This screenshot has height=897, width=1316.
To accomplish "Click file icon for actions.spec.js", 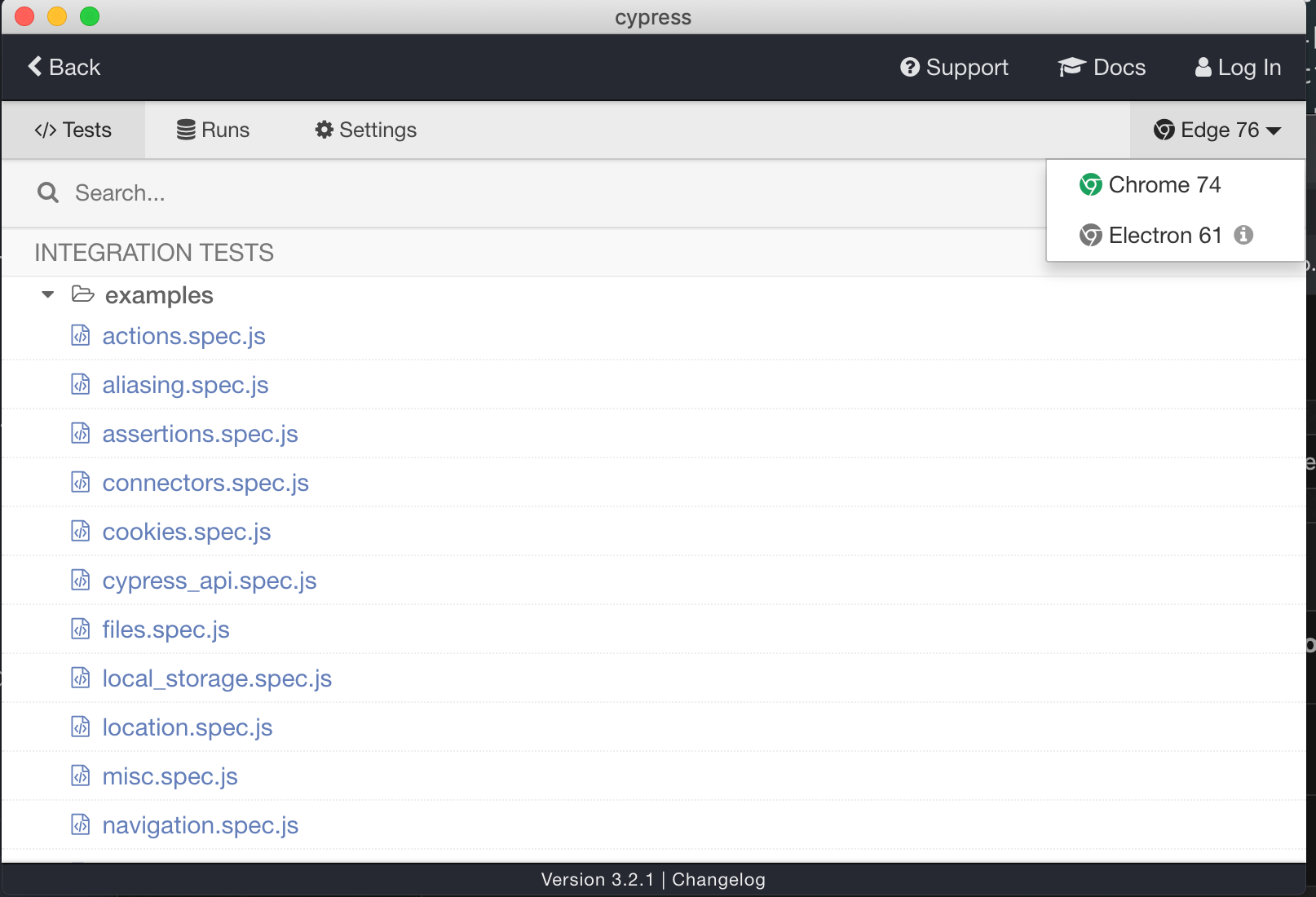I will coord(80,335).
